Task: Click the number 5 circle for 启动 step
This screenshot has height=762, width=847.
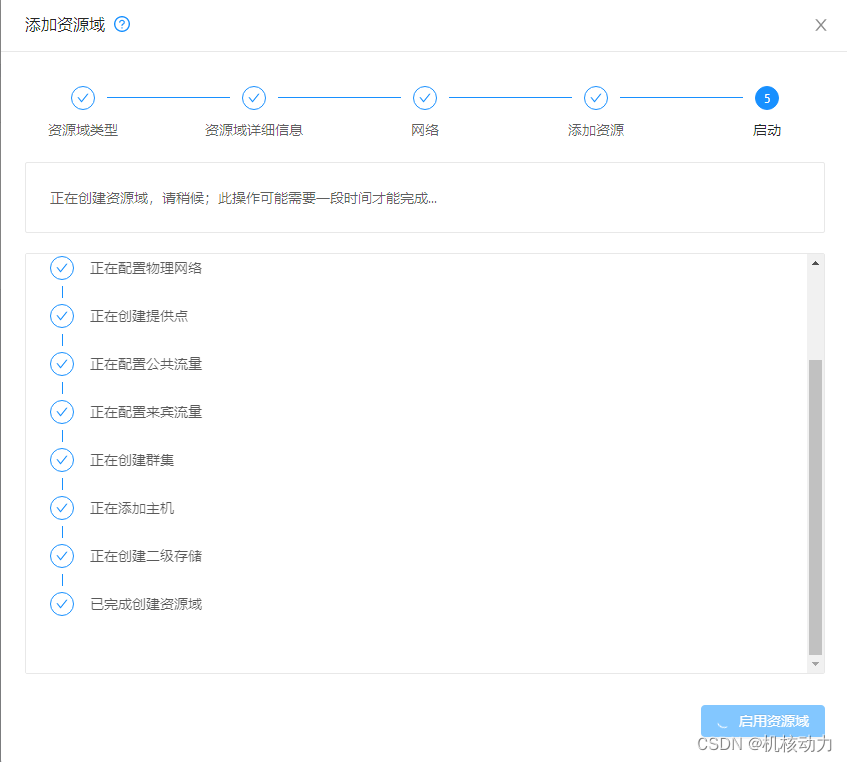Action: 767,98
